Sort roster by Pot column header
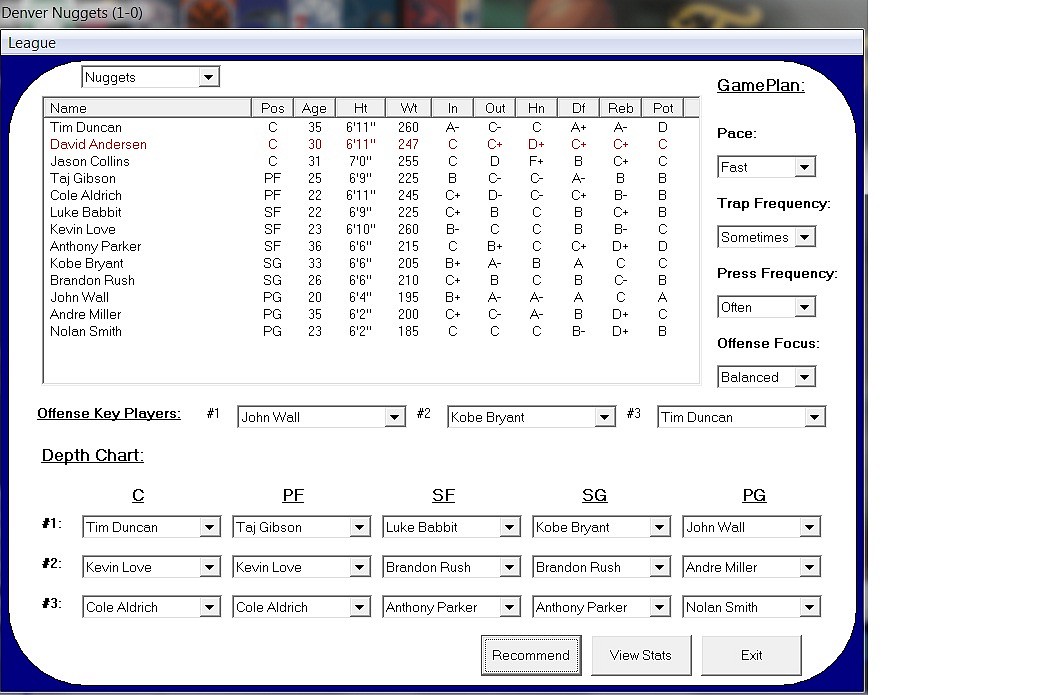The image size is (1060, 695). (x=662, y=108)
